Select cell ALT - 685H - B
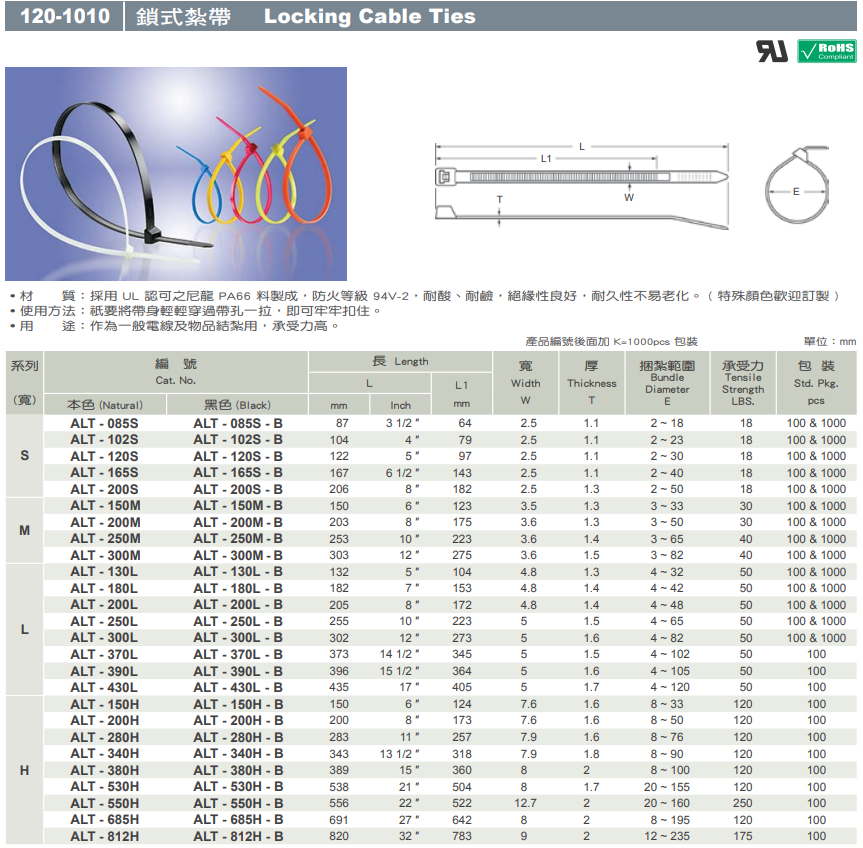This screenshot has height=848, width=863. (238, 819)
